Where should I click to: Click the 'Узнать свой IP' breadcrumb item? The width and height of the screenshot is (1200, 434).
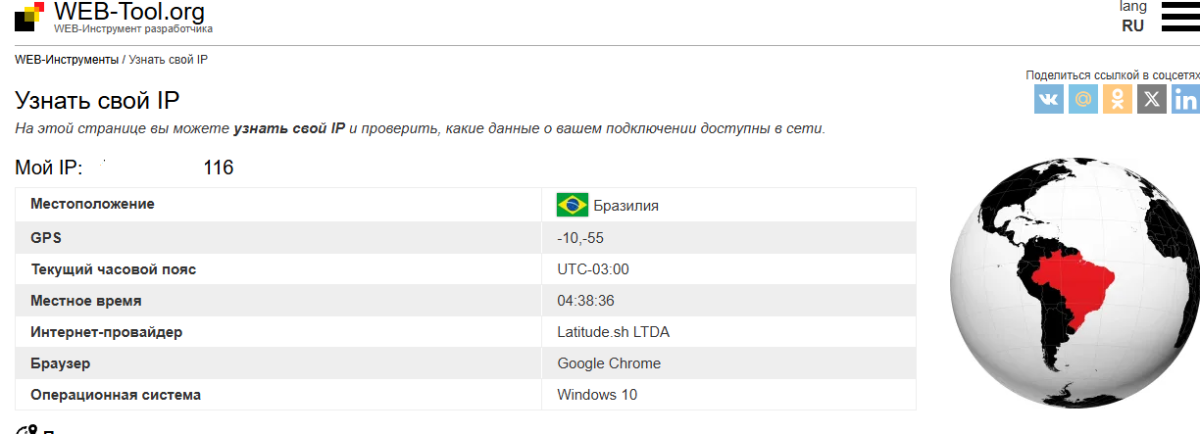(168, 60)
